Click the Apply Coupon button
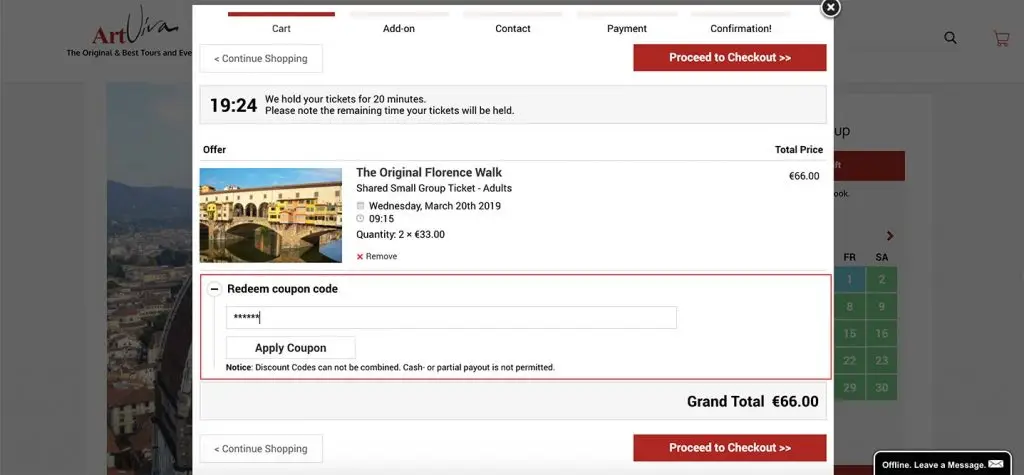 pyautogui.click(x=291, y=348)
